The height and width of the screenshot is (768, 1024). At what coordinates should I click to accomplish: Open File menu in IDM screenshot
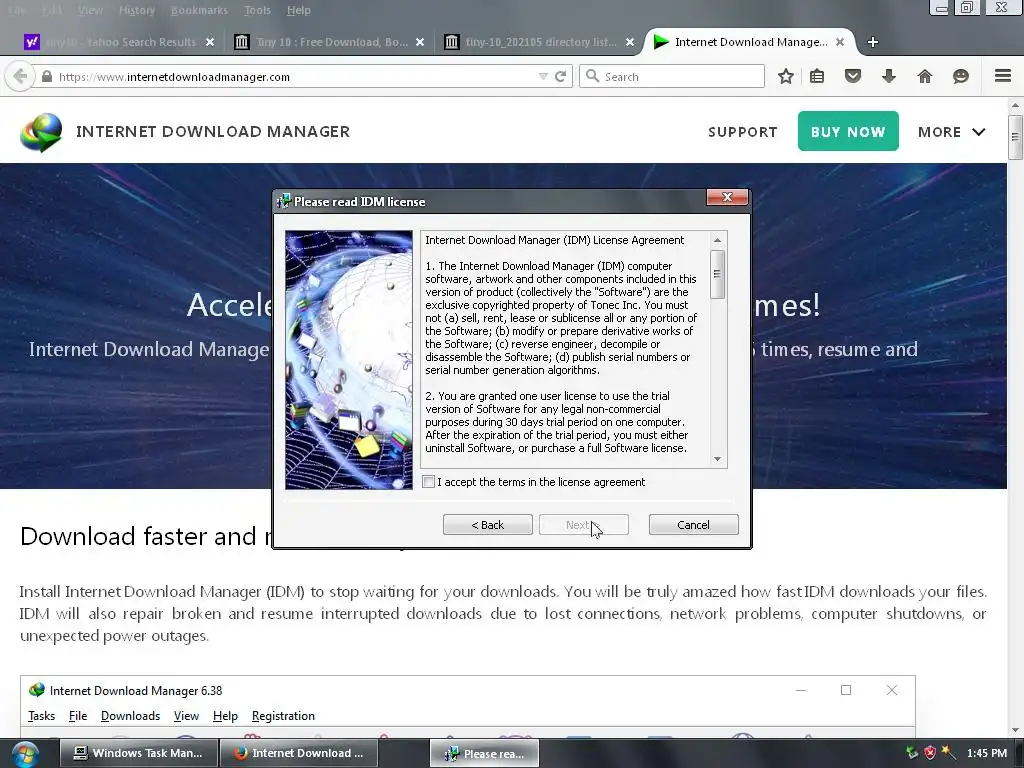click(78, 716)
